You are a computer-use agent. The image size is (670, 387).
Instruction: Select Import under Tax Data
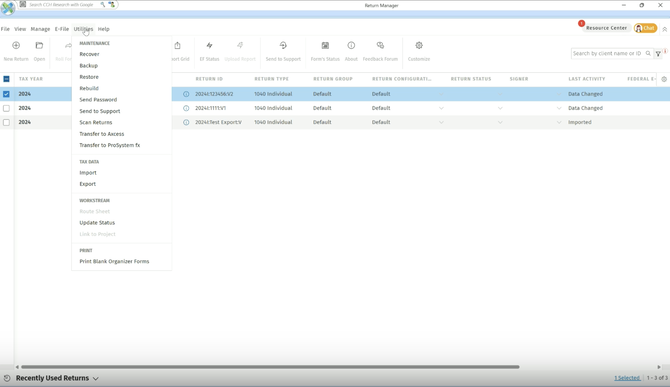(88, 173)
